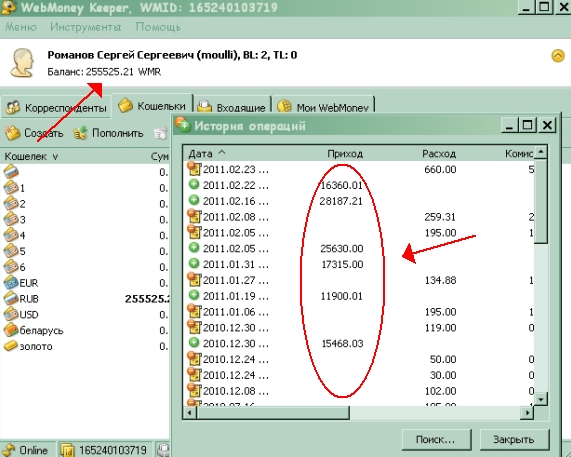Viewport: 571px width, 457px height.
Task: Select the EUR wallet
Action: (x=21, y=283)
